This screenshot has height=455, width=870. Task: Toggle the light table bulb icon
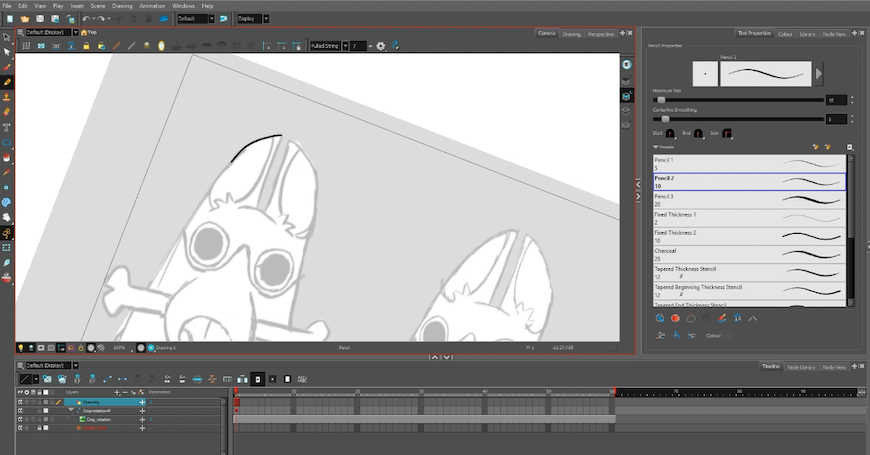click(x=21, y=348)
